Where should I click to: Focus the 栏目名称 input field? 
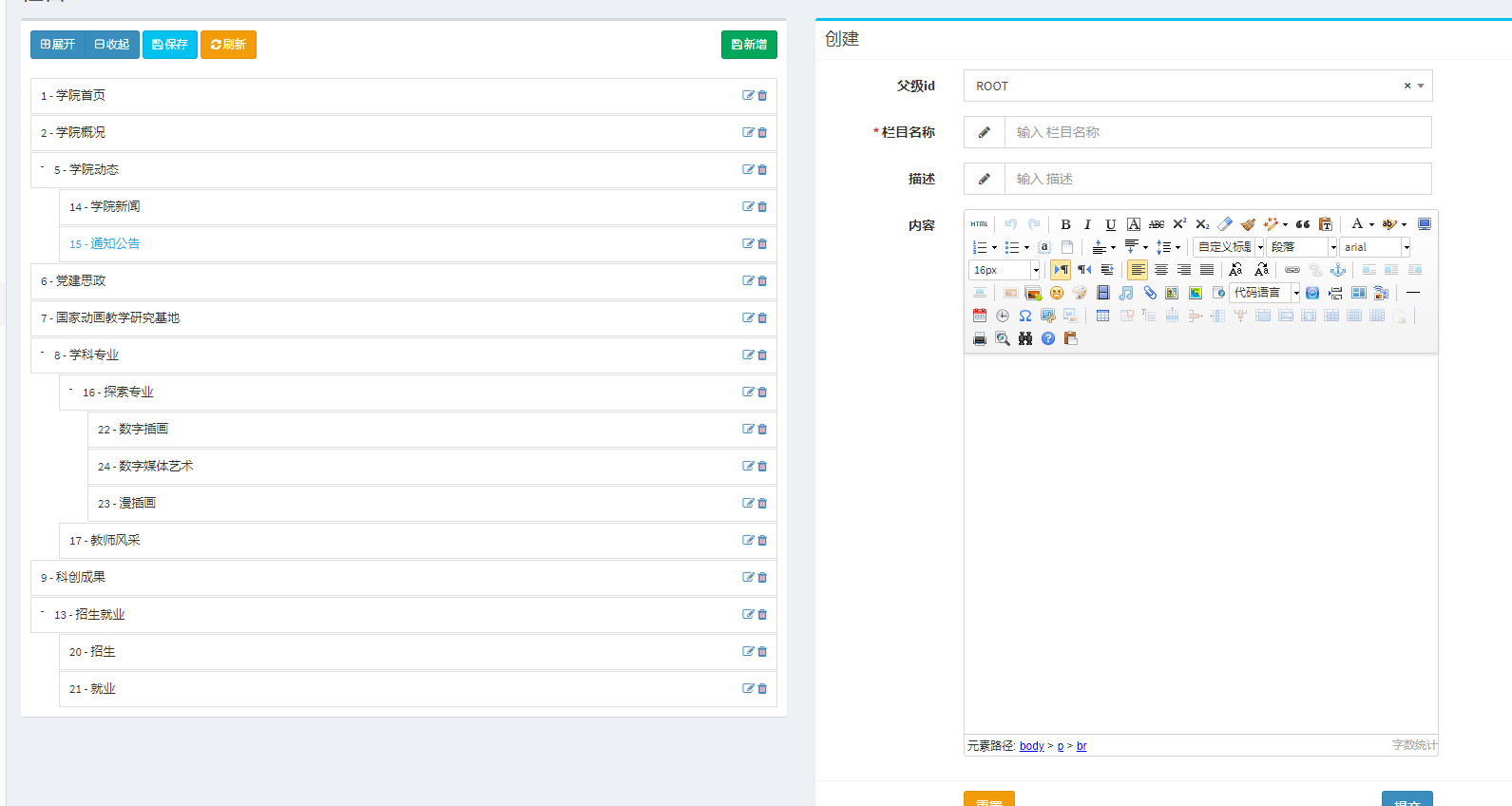[x=1218, y=132]
